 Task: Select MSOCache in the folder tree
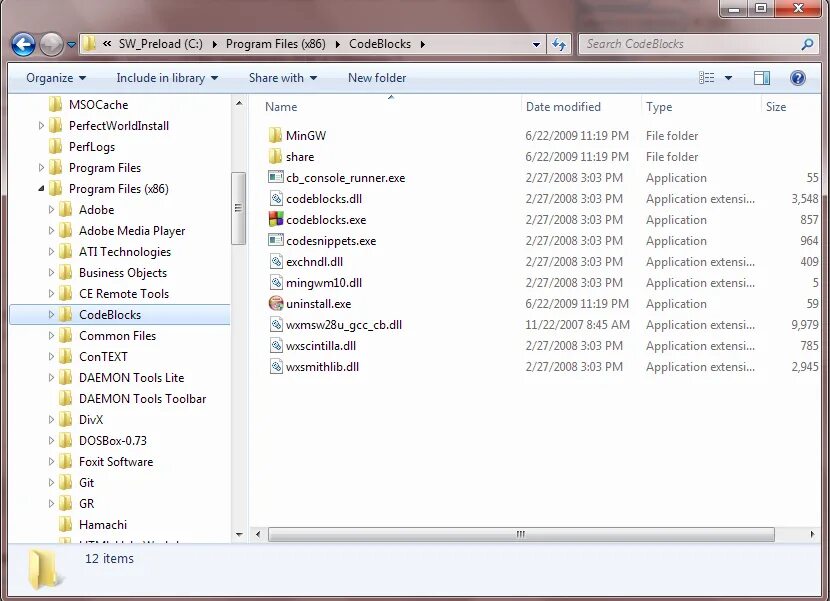coord(98,104)
